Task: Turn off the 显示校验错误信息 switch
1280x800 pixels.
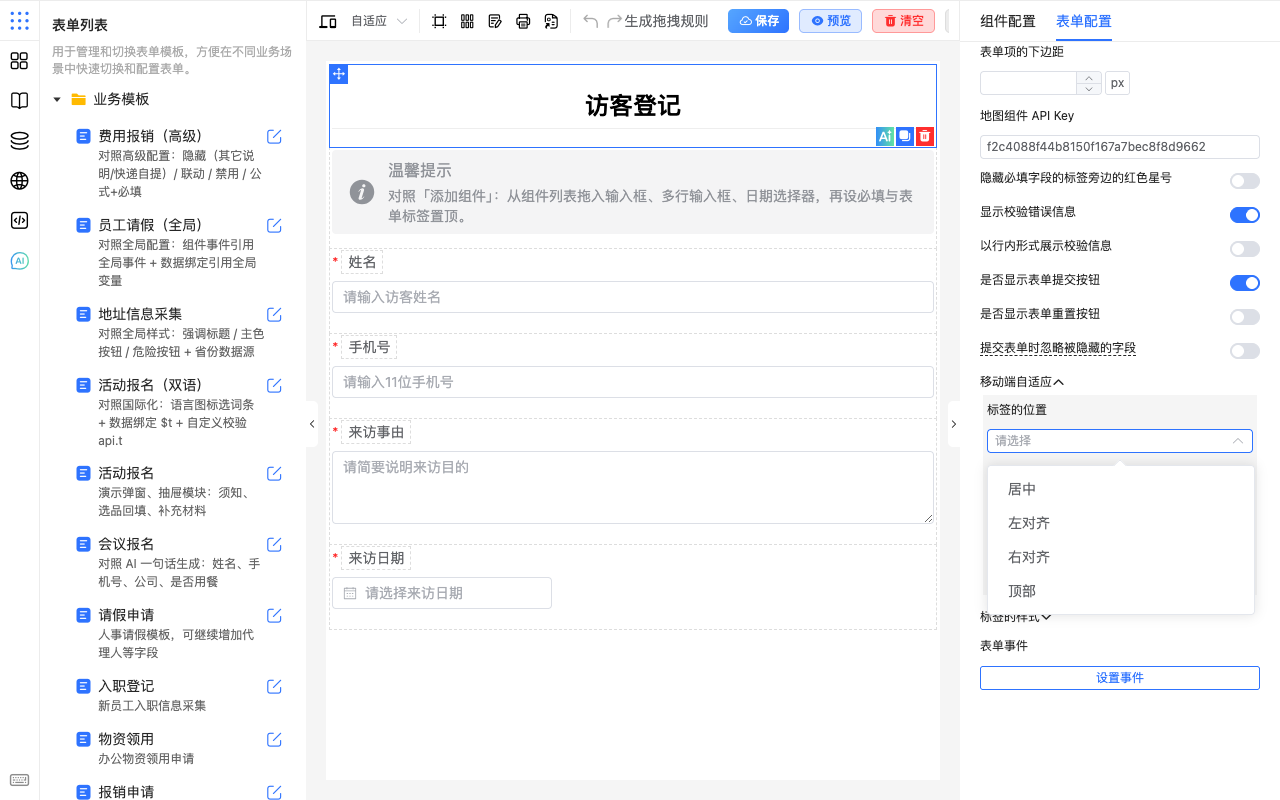Action: pyautogui.click(x=1245, y=215)
